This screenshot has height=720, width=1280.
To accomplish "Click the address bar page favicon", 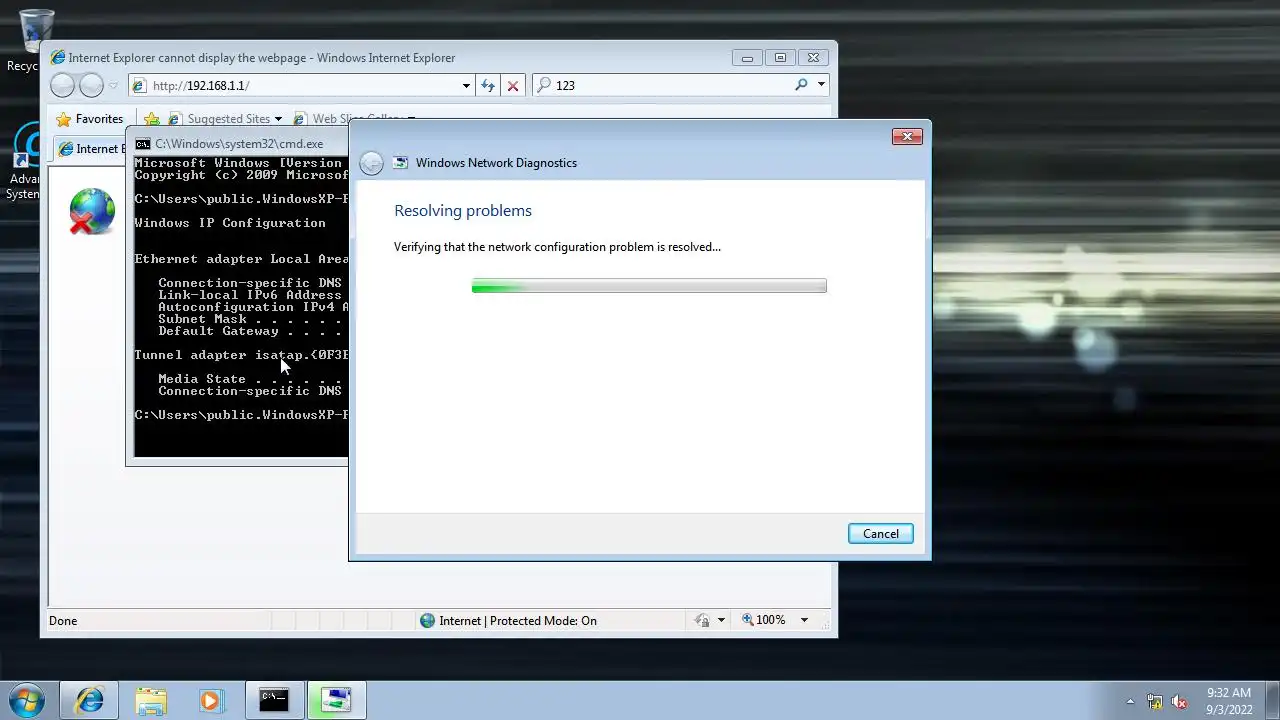I will (139, 85).
